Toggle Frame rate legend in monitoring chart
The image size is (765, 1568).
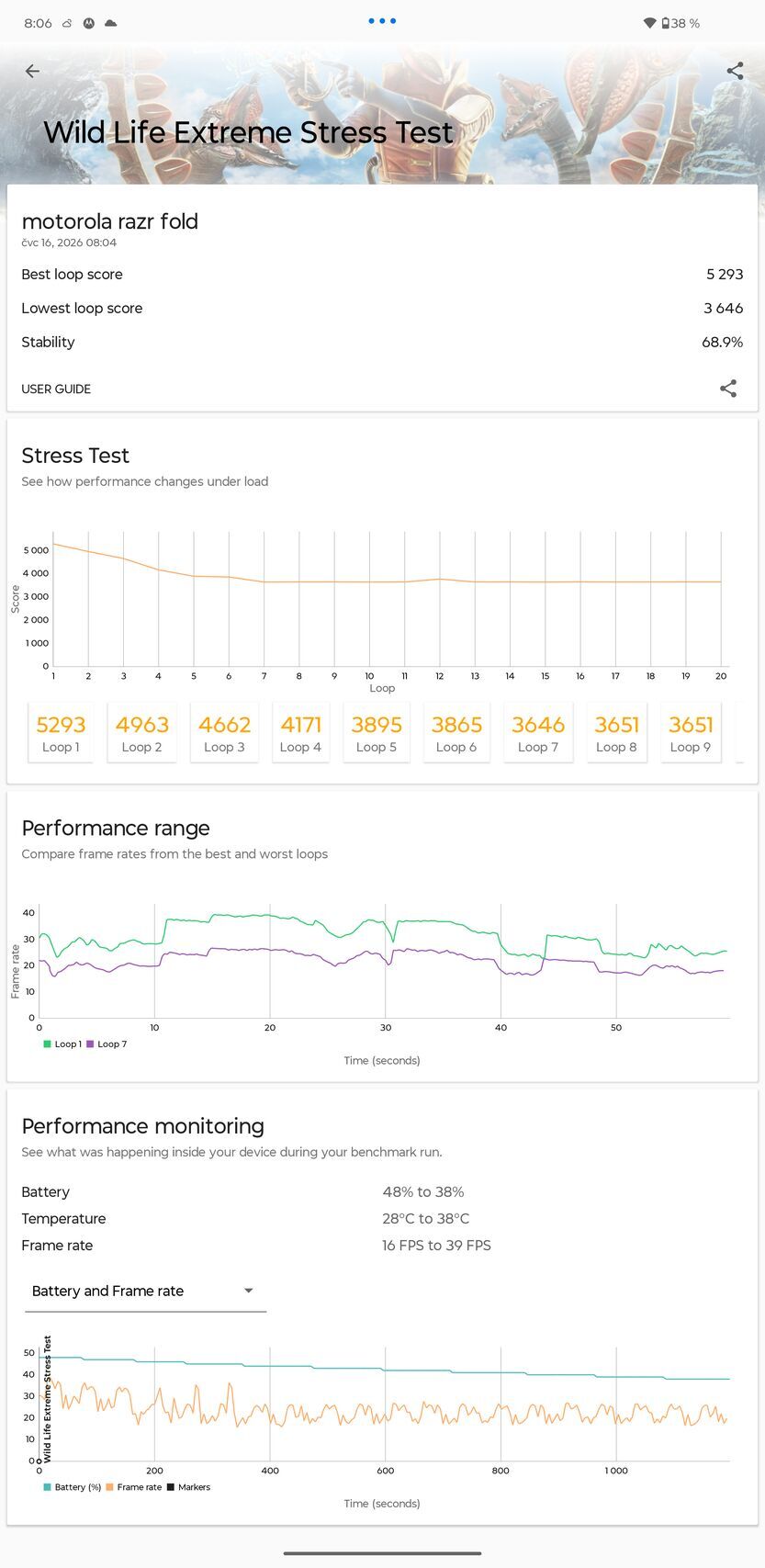click(x=133, y=1486)
